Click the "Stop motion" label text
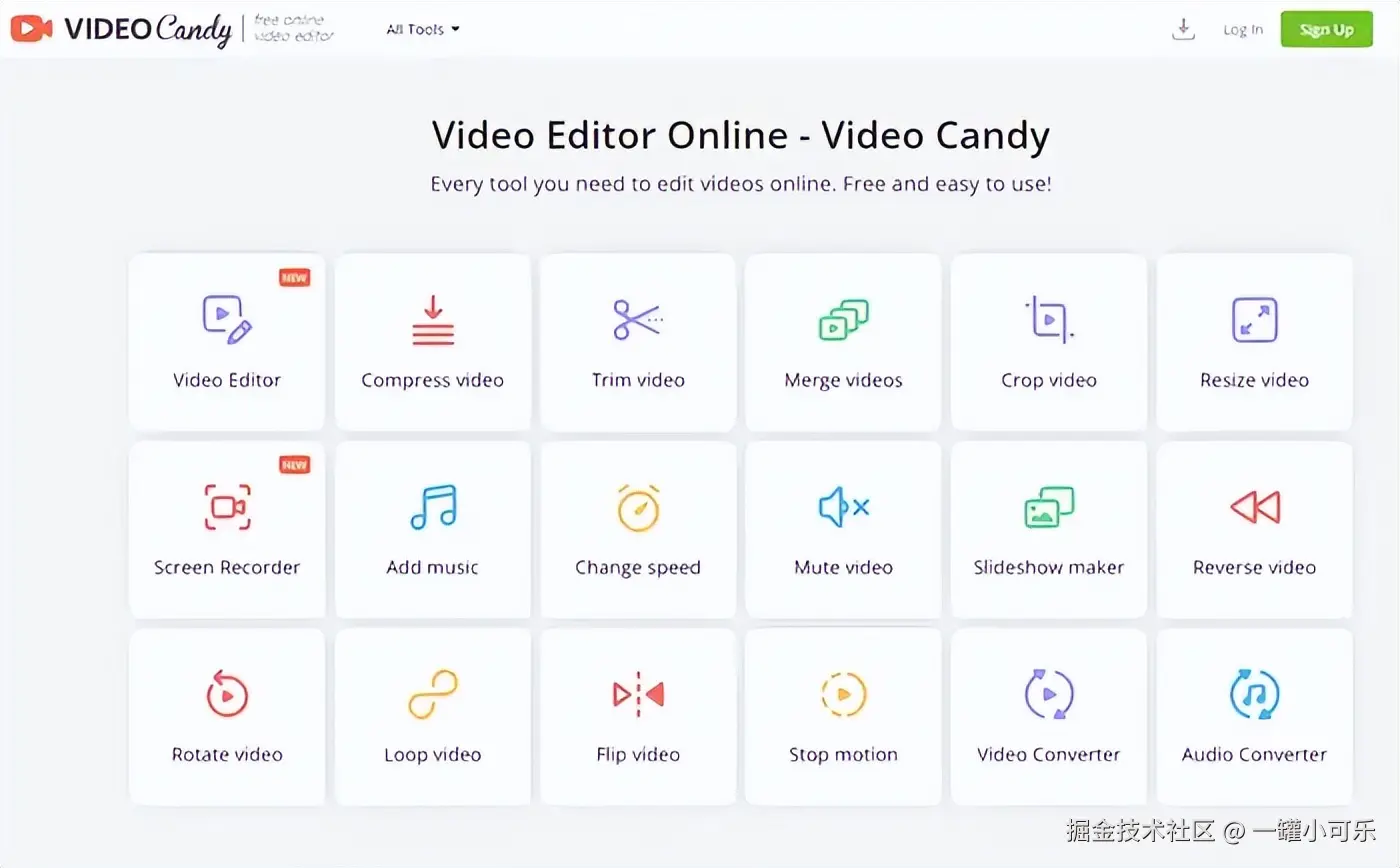Image resolution: width=1400 pixels, height=868 pixels. 844,755
